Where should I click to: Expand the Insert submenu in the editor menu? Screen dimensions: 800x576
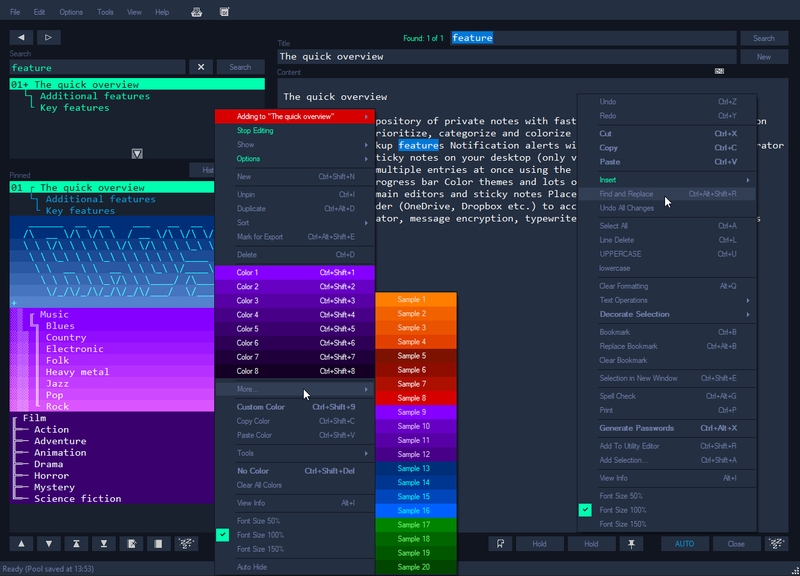point(667,180)
